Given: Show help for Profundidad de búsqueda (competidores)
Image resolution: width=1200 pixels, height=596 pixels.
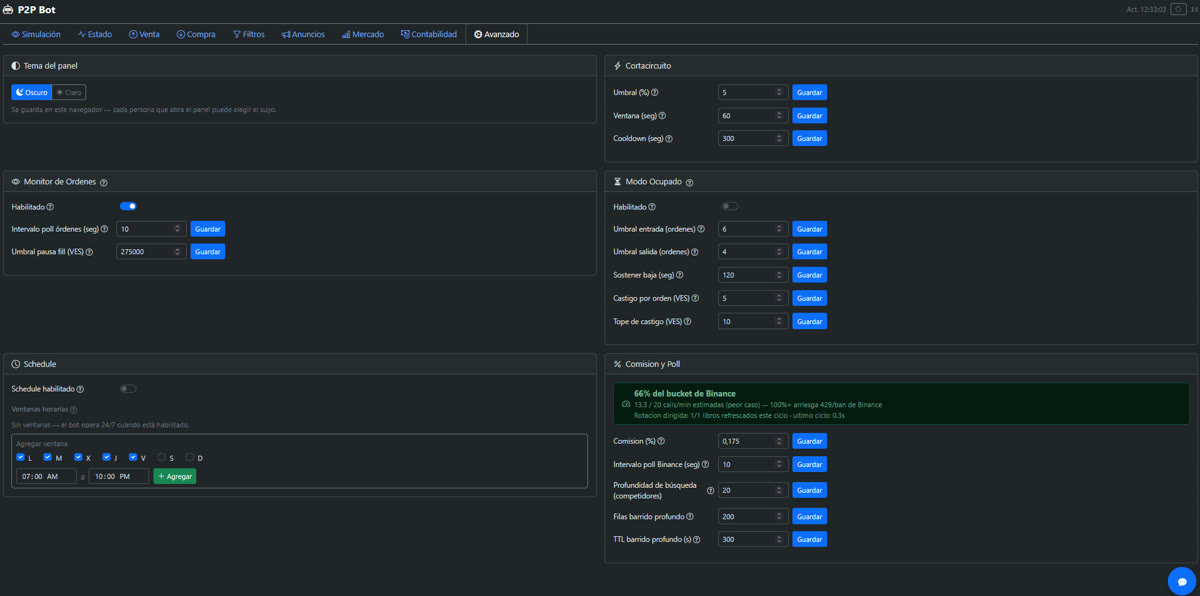Looking at the screenshot, I should [x=711, y=491].
